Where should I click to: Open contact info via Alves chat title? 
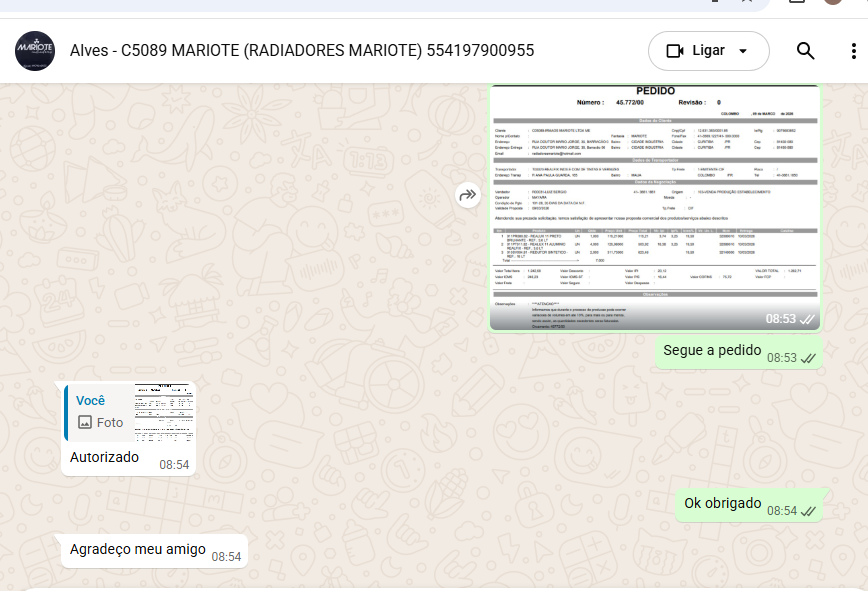pyautogui.click(x=302, y=51)
